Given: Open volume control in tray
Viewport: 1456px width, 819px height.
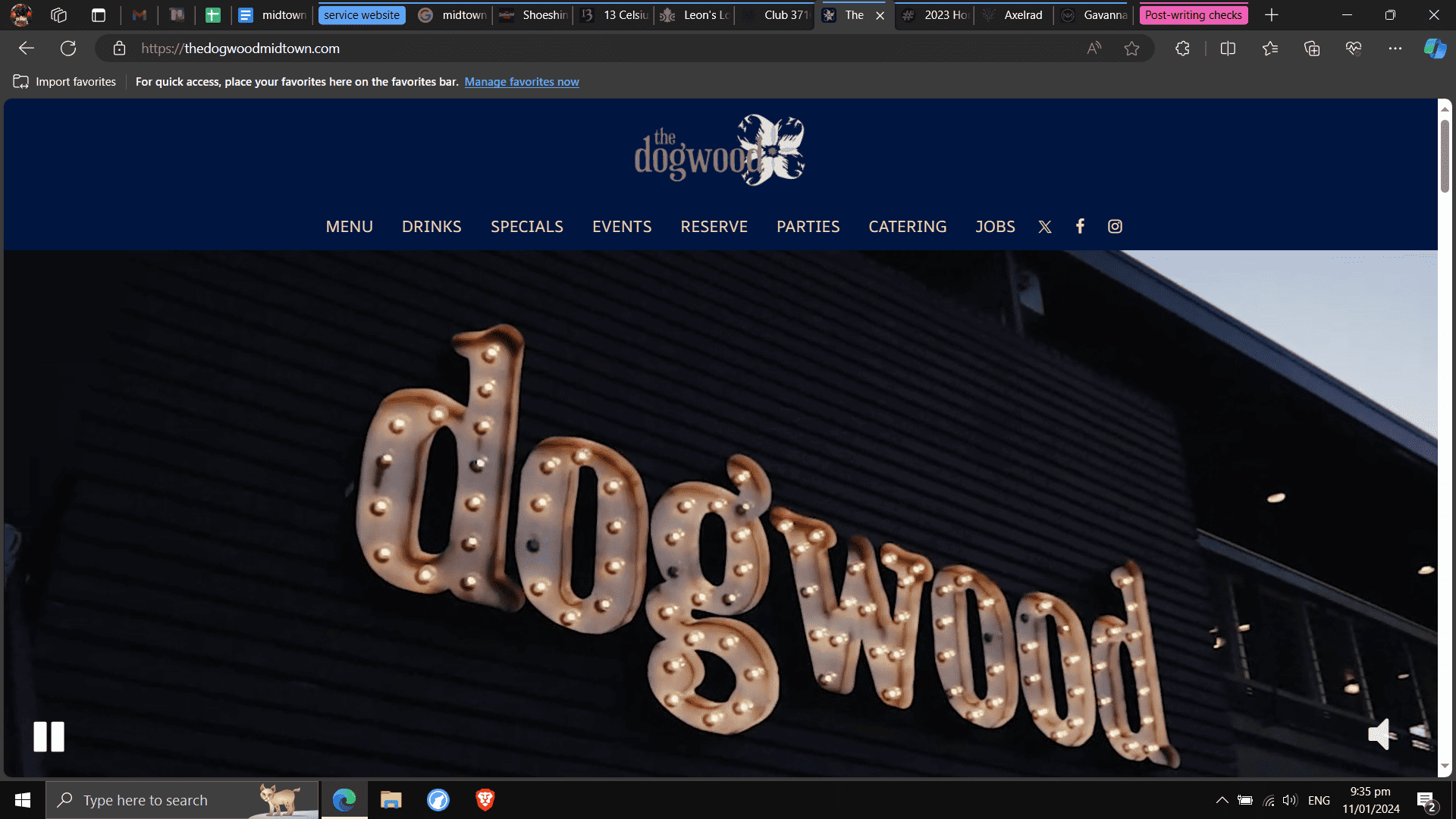Looking at the screenshot, I should [x=1290, y=800].
